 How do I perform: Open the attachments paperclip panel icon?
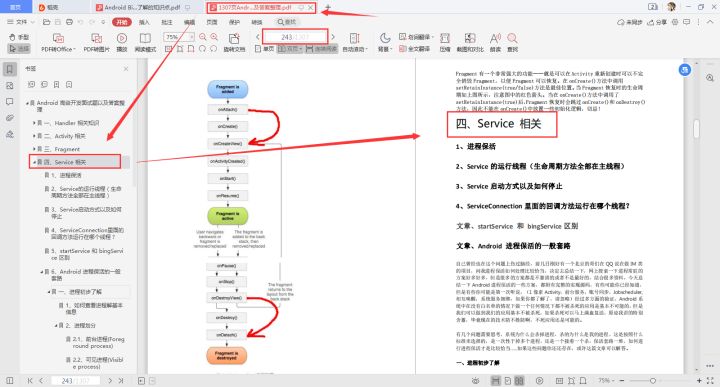10,118
